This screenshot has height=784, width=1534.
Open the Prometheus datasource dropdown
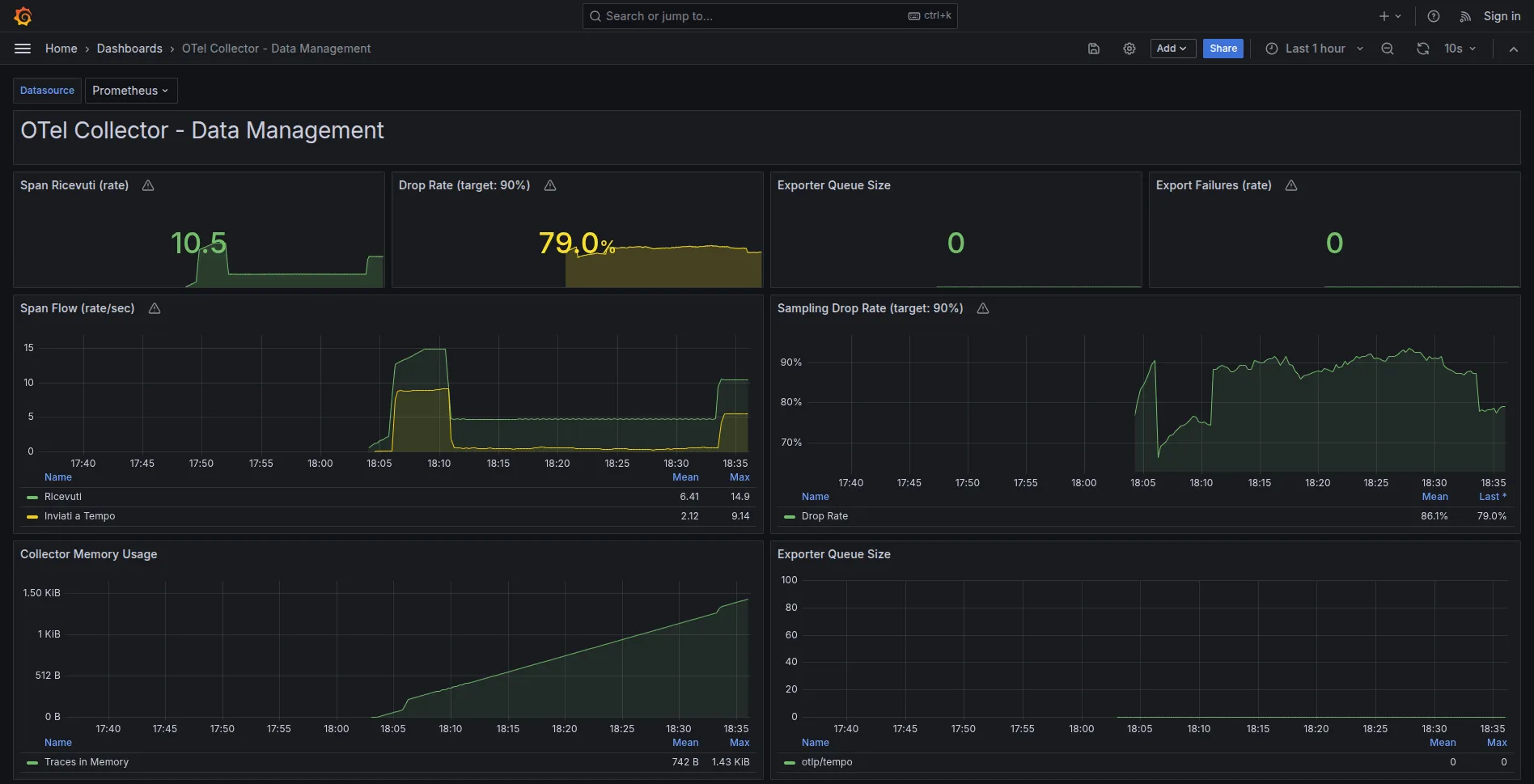[x=130, y=90]
